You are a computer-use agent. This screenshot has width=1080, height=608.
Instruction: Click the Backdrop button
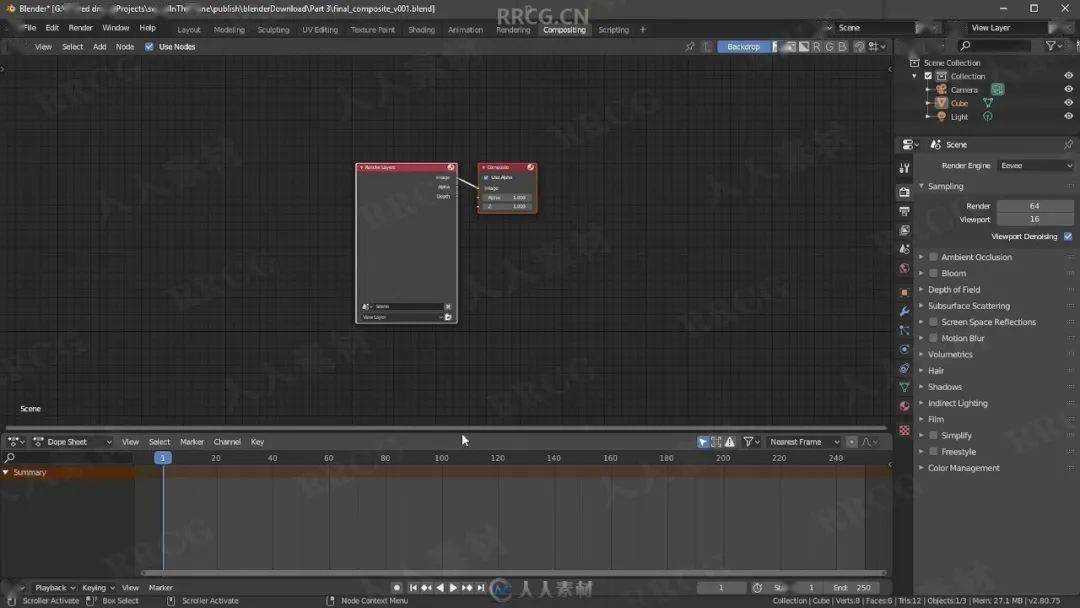tap(743, 47)
